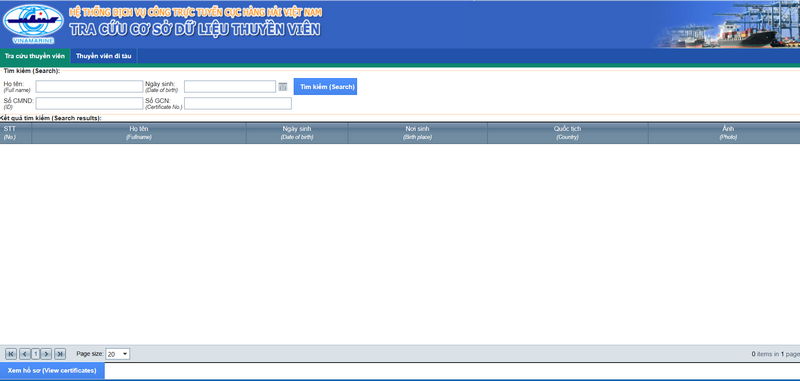800x381 pixels.
Task: Click the Vinamarine logo
Action: [33, 24]
